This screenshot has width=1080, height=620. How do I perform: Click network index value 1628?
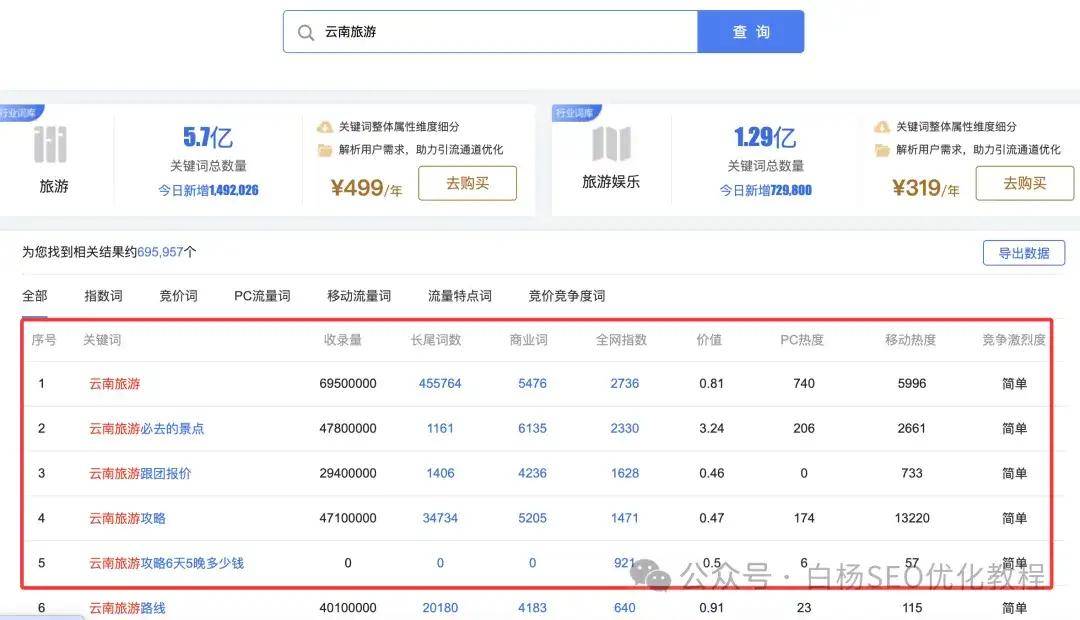click(625, 473)
